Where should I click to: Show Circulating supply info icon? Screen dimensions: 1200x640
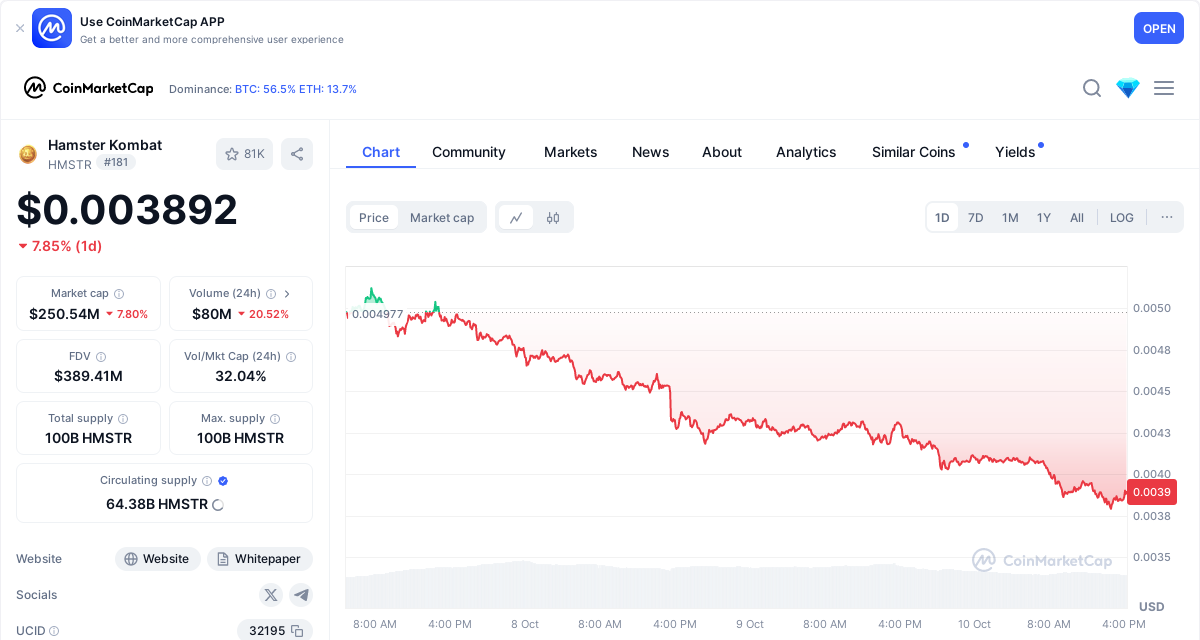point(207,481)
